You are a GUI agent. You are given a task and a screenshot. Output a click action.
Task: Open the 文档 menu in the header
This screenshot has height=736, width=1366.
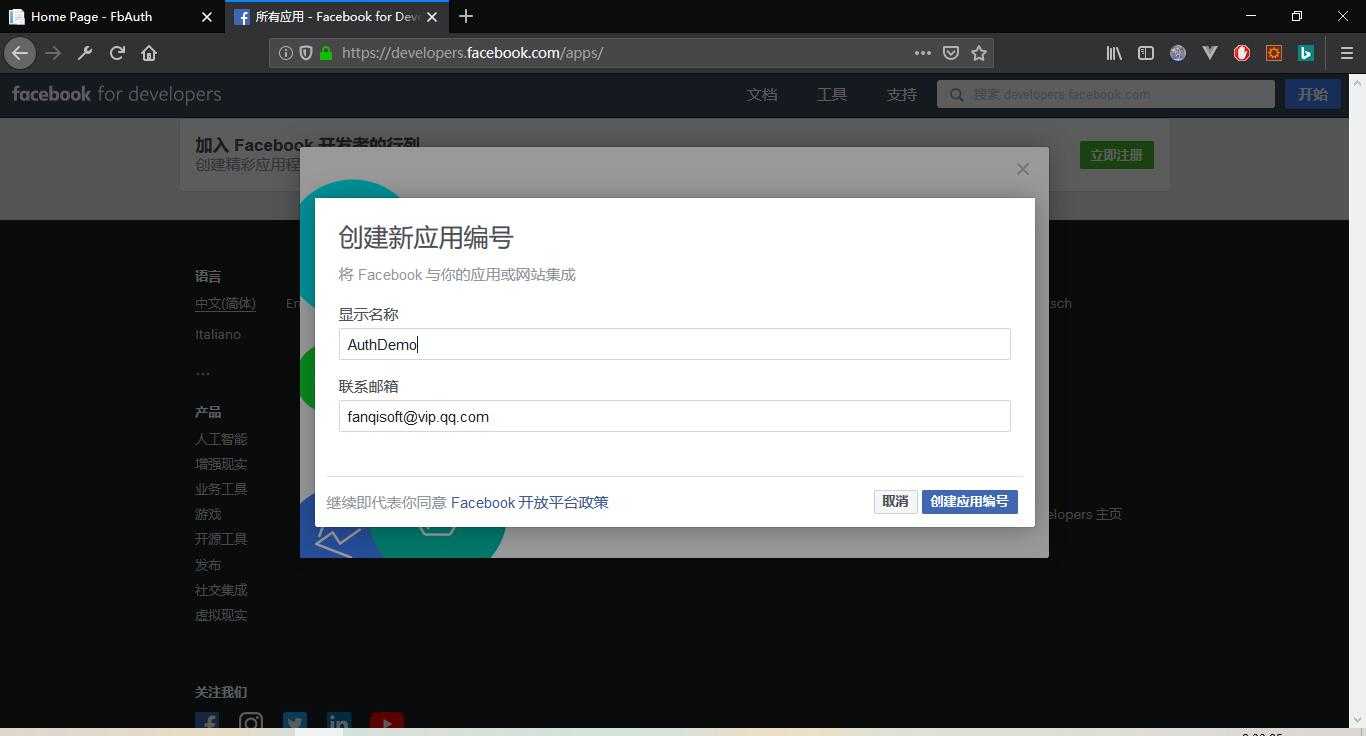point(762,94)
